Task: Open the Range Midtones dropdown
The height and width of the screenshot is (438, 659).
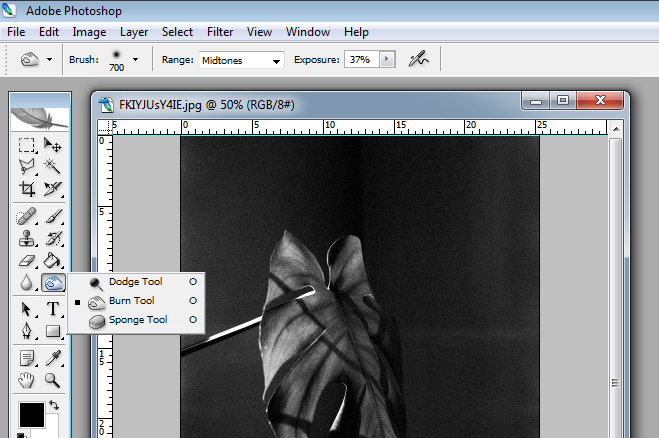Action: [x=241, y=60]
